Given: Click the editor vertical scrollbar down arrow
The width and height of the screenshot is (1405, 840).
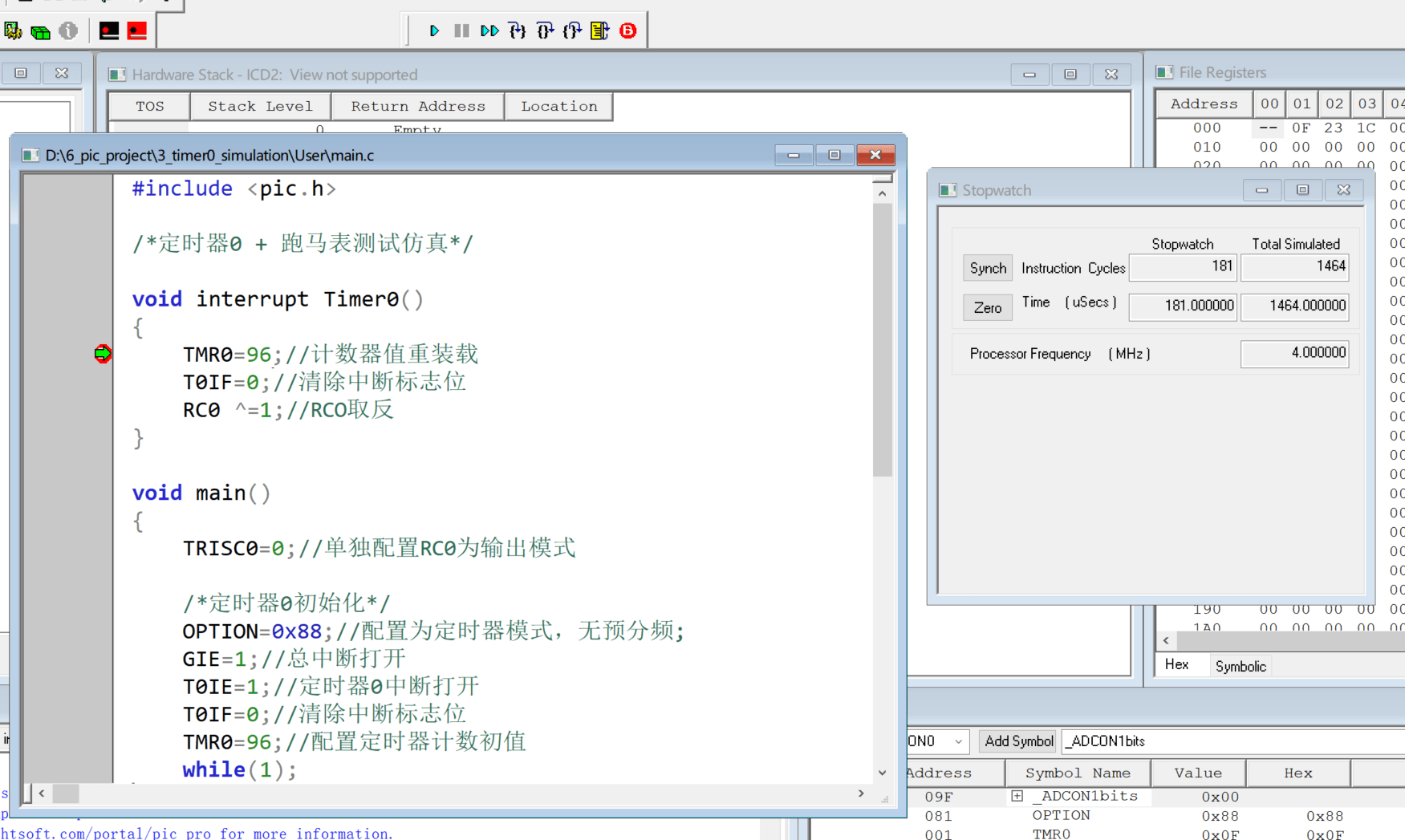Looking at the screenshot, I should click(882, 773).
